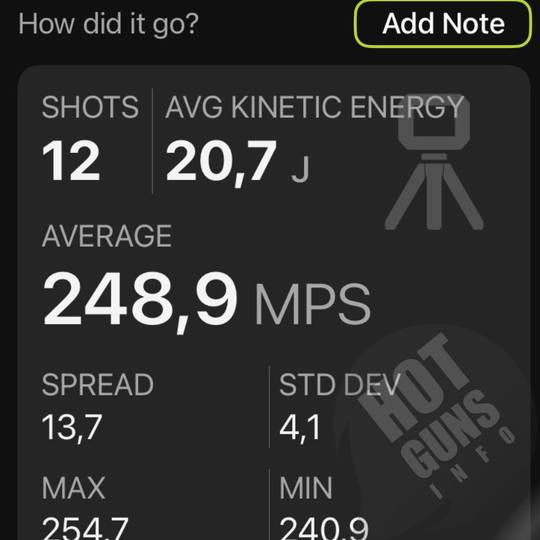Tap the max velocity value 254,7
The width and height of the screenshot is (540, 540).
85,528
